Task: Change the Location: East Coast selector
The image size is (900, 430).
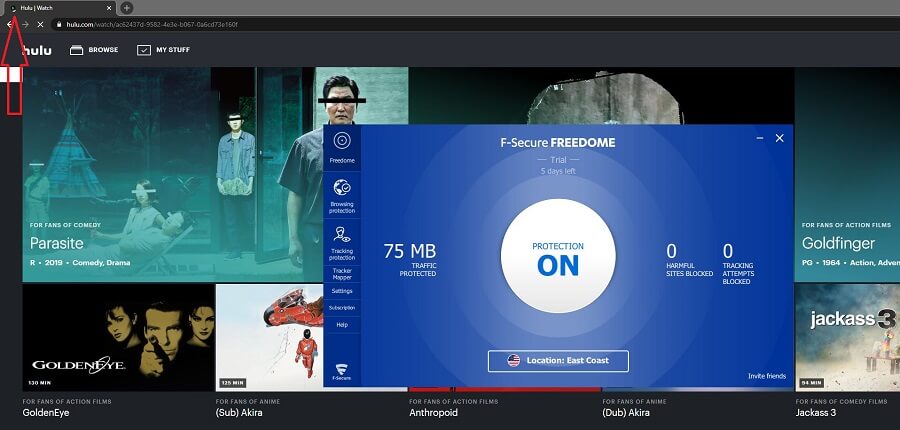Action: pos(558,361)
